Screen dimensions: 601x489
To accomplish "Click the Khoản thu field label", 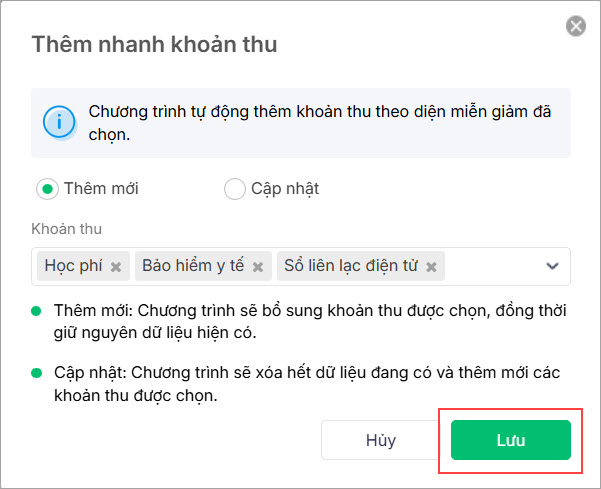I will tap(66, 229).
